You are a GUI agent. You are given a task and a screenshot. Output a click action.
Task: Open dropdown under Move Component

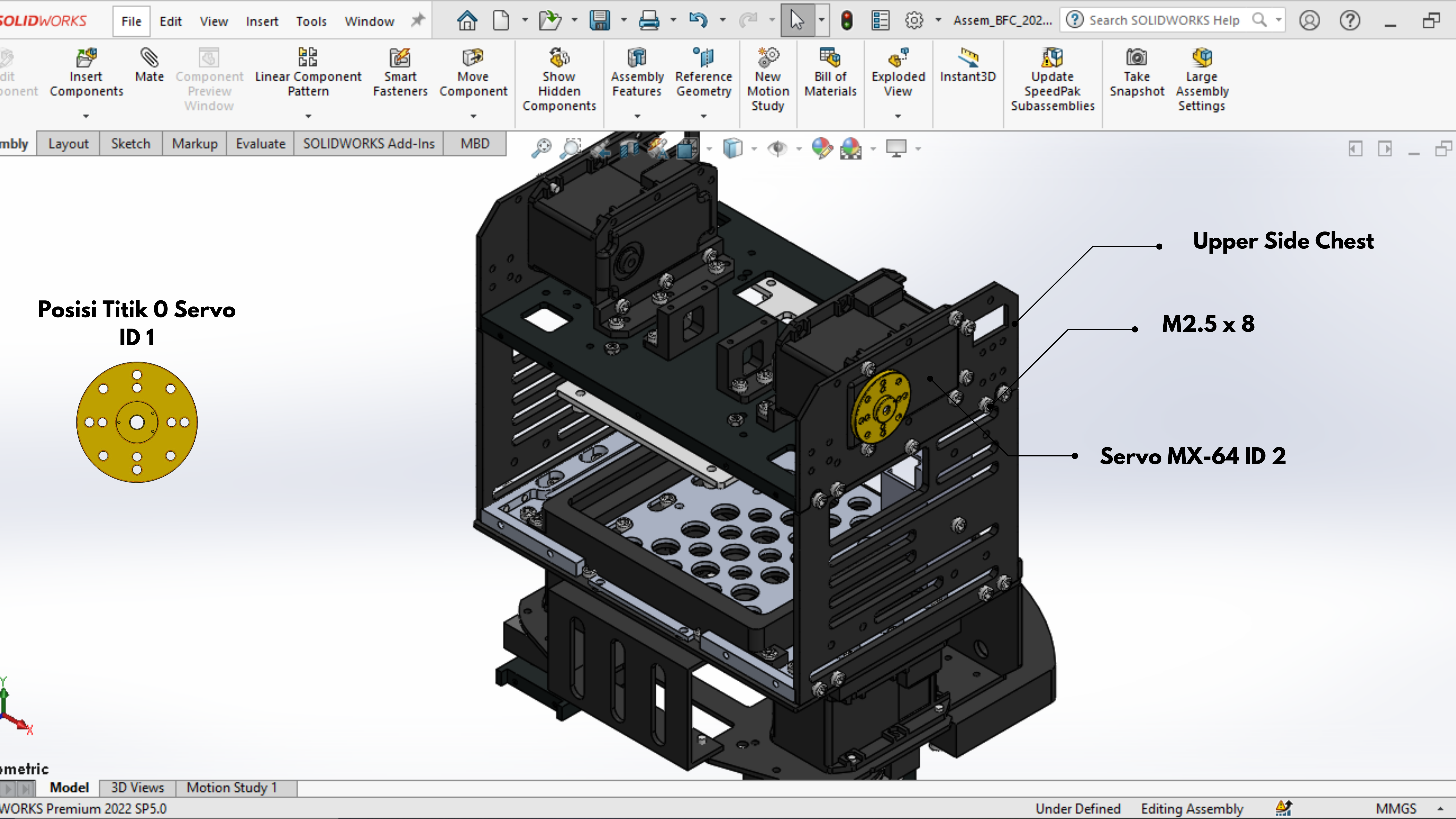point(474,116)
